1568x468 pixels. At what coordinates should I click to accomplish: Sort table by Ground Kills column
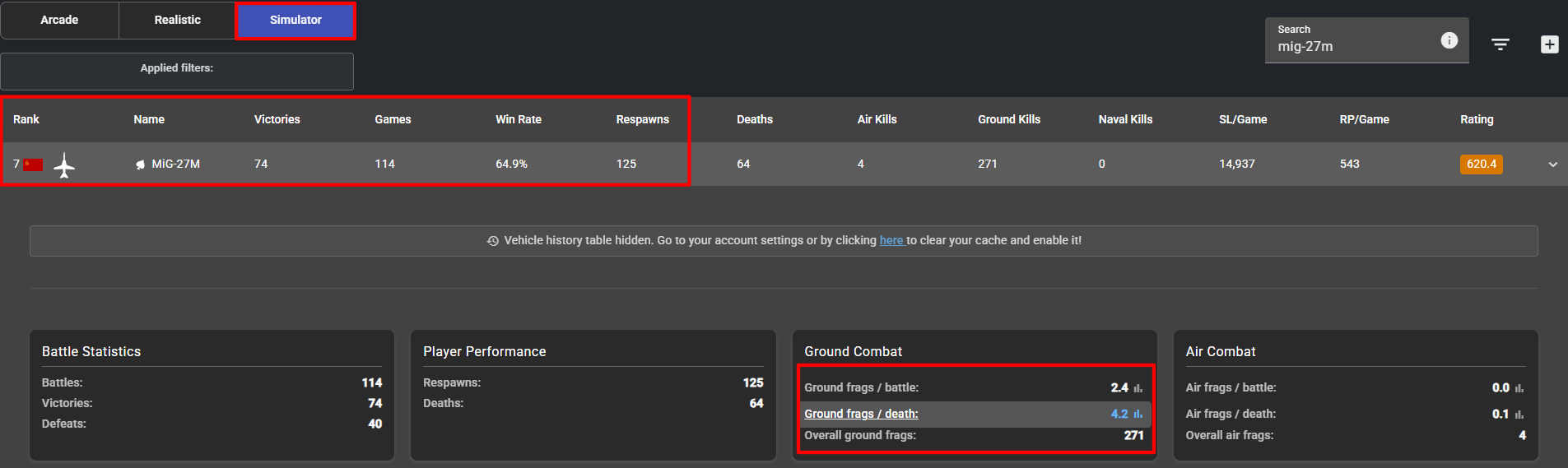pos(1008,119)
